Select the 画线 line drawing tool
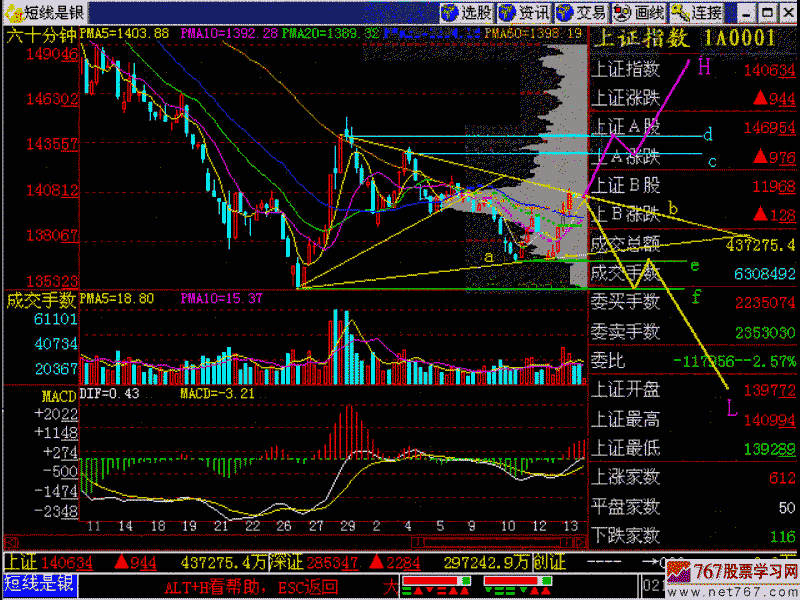This screenshot has width=800, height=600. [x=640, y=13]
